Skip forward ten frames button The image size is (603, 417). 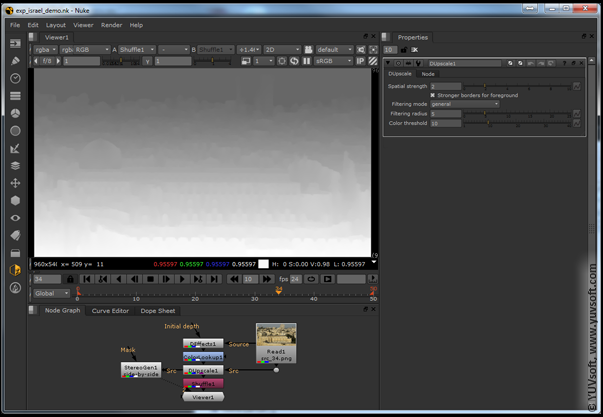[x=267, y=279]
